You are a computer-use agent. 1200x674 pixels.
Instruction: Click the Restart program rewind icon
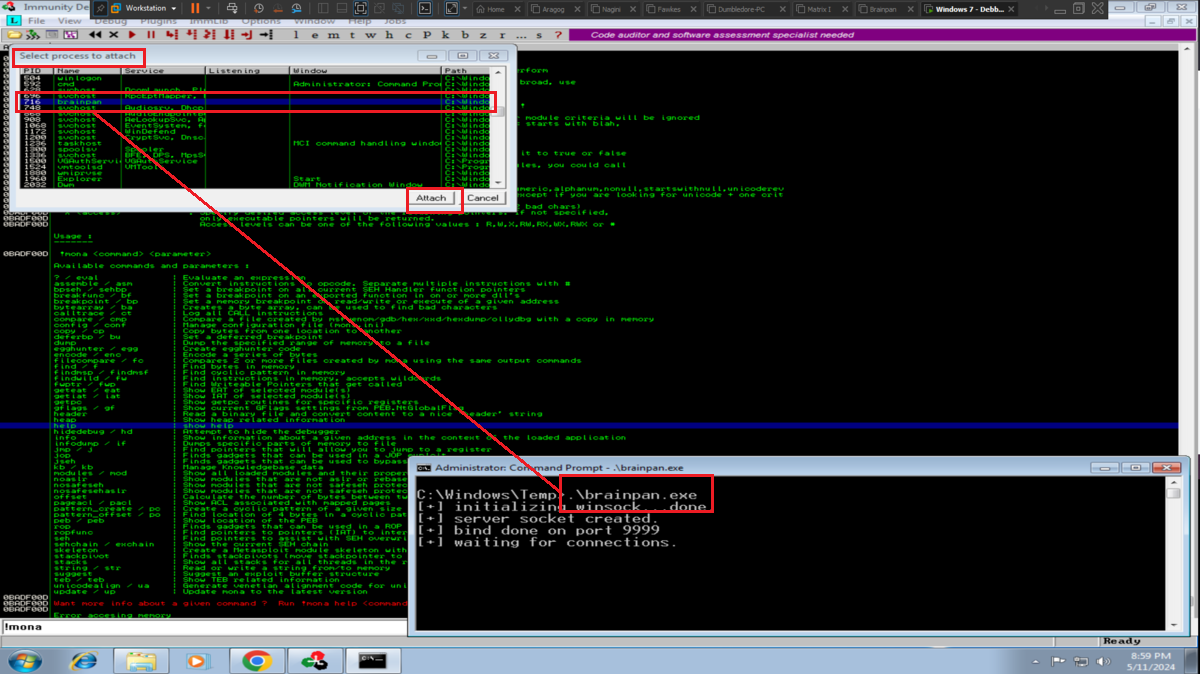(95, 35)
